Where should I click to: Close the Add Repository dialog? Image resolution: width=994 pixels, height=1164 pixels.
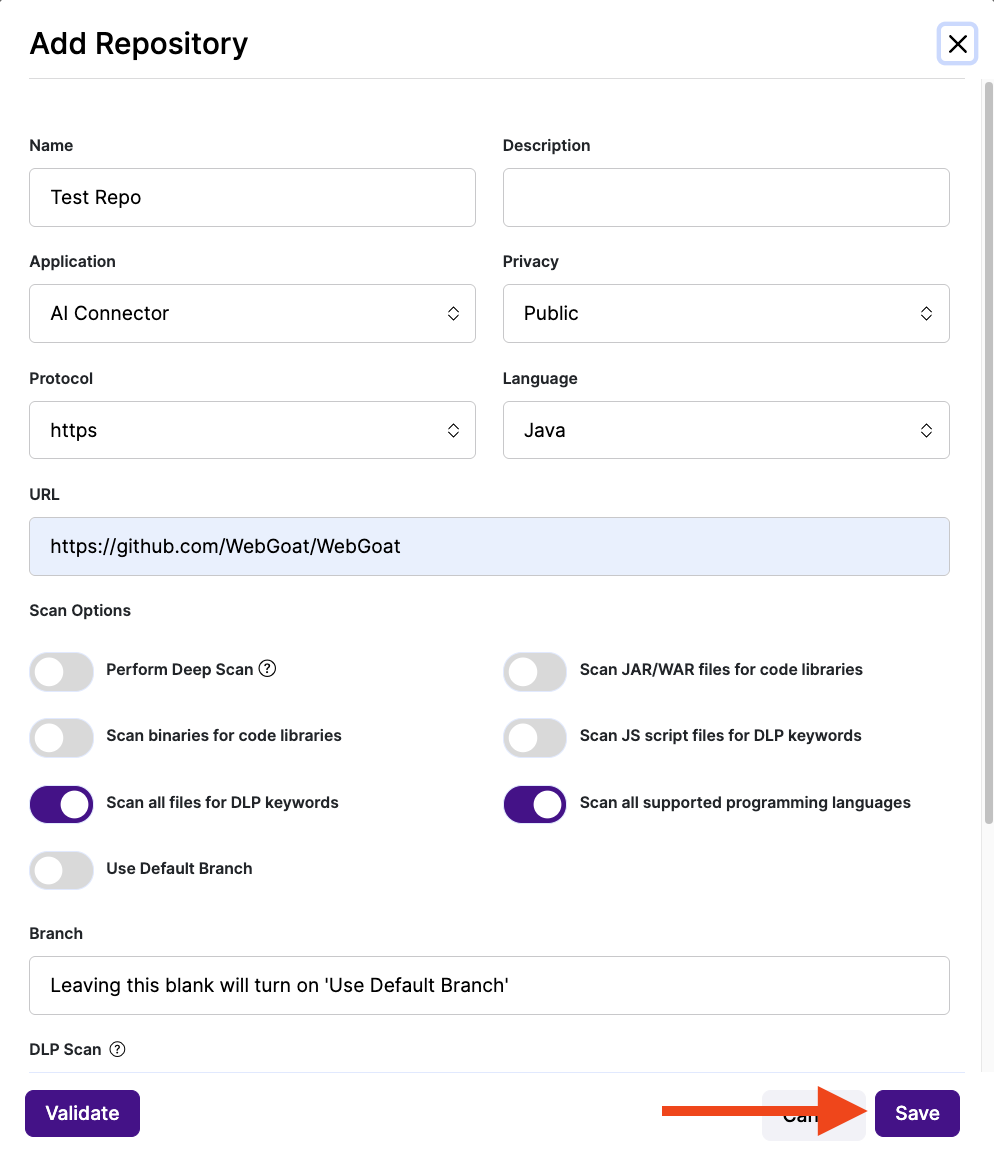point(957,44)
